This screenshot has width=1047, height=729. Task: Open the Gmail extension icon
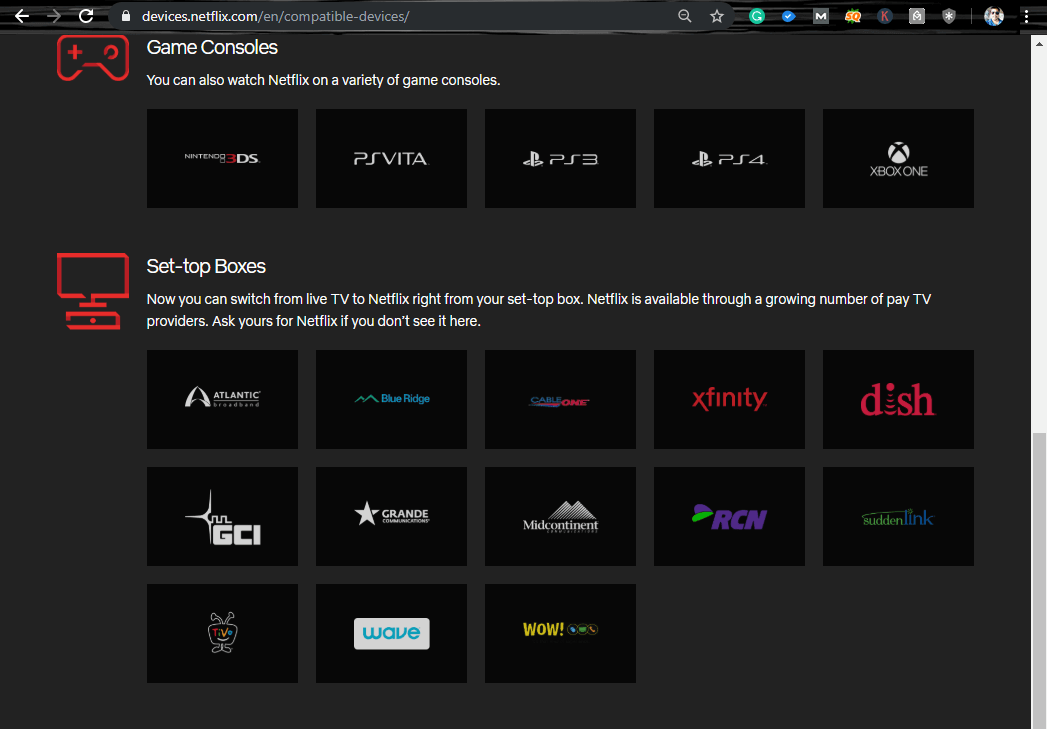coord(820,15)
